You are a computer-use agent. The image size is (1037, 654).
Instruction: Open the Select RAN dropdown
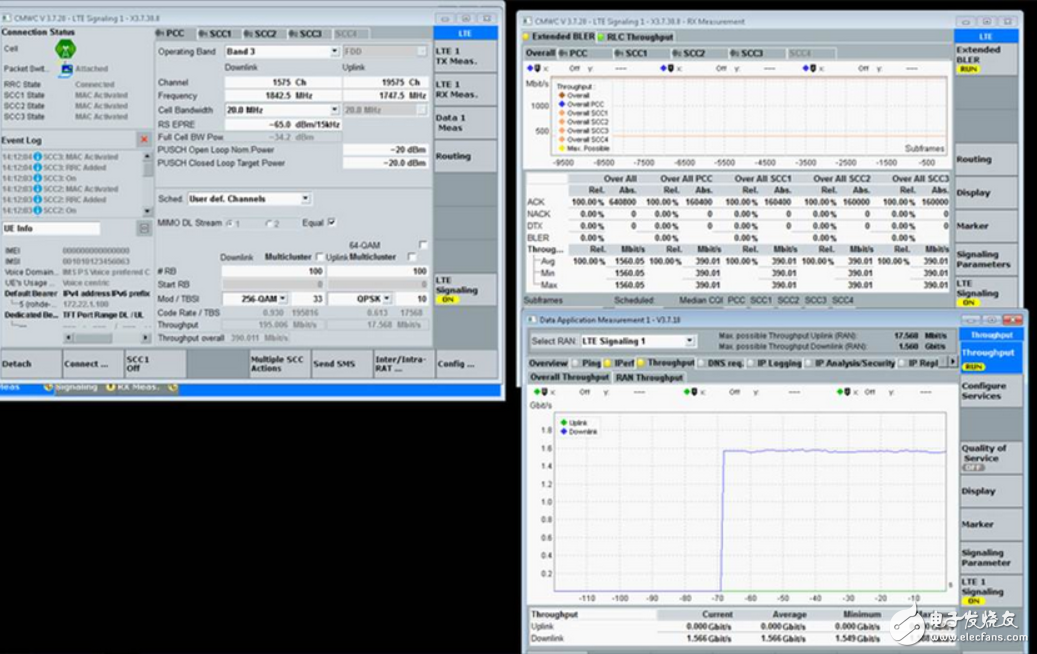click(689, 341)
